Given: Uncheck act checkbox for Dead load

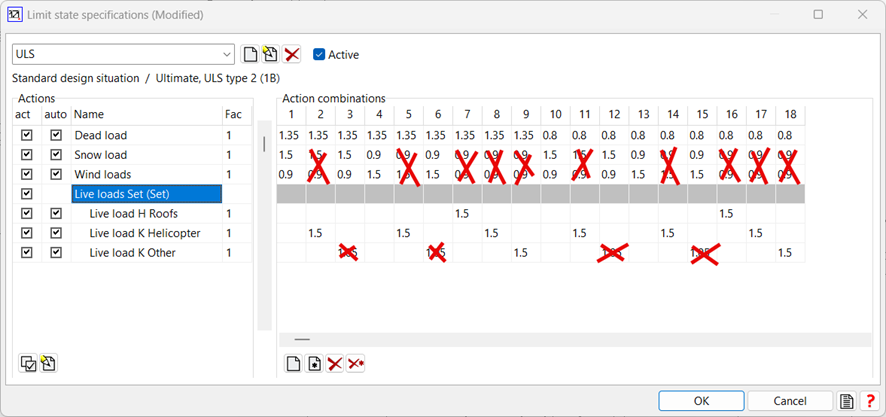Looking at the screenshot, I should click(27, 135).
